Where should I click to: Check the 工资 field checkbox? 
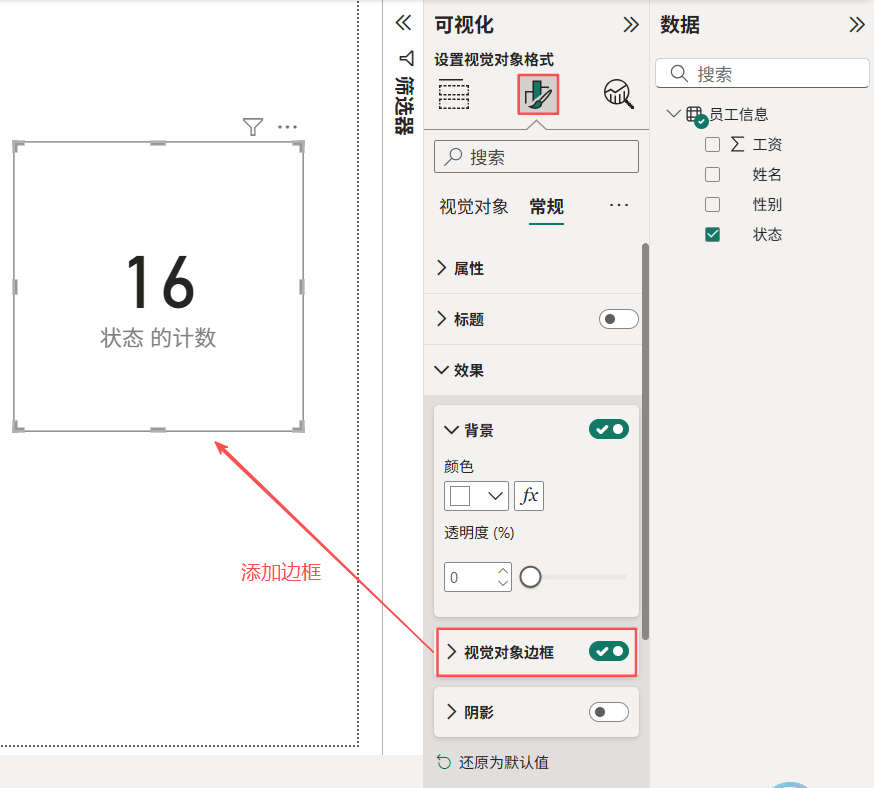pos(712,144)
